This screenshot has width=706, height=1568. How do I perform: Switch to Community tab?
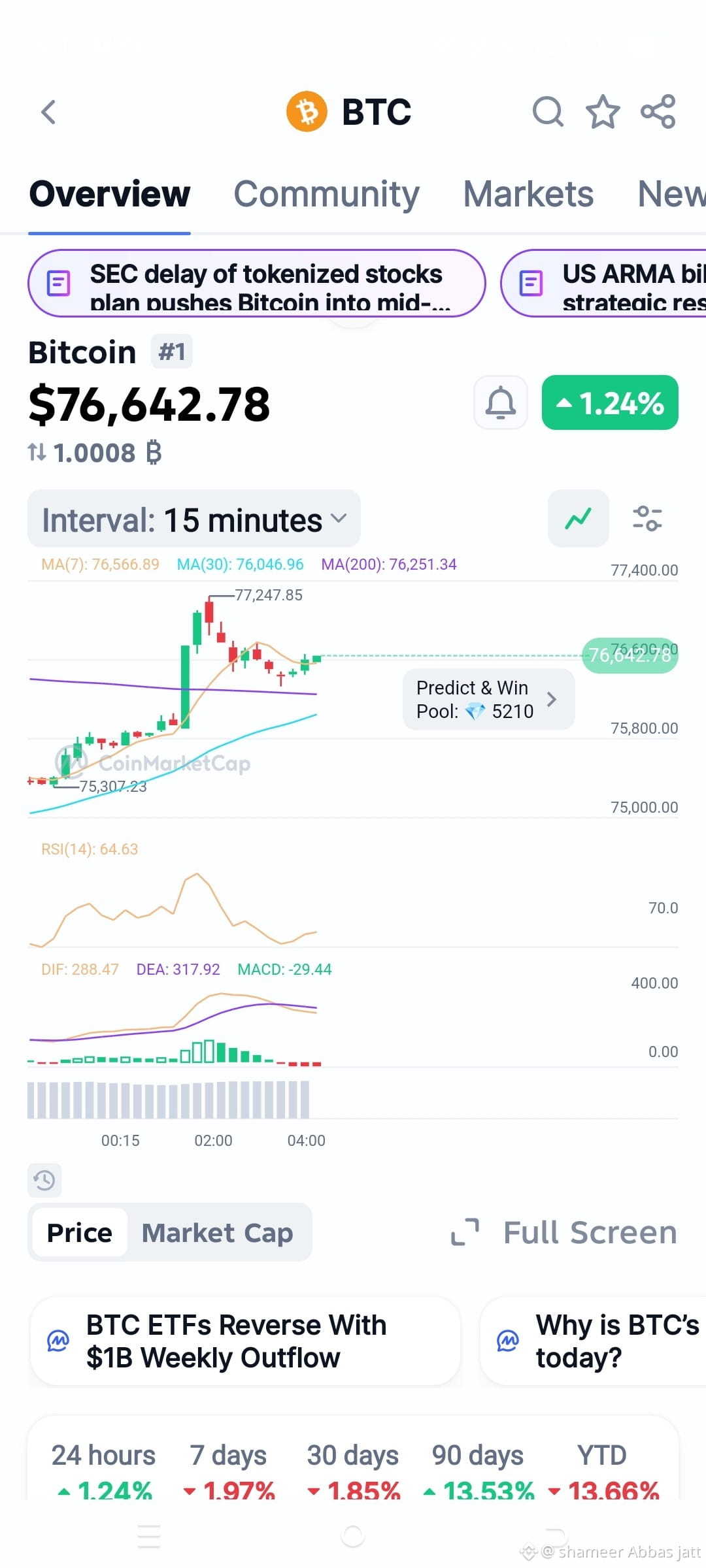coord(326,194)
